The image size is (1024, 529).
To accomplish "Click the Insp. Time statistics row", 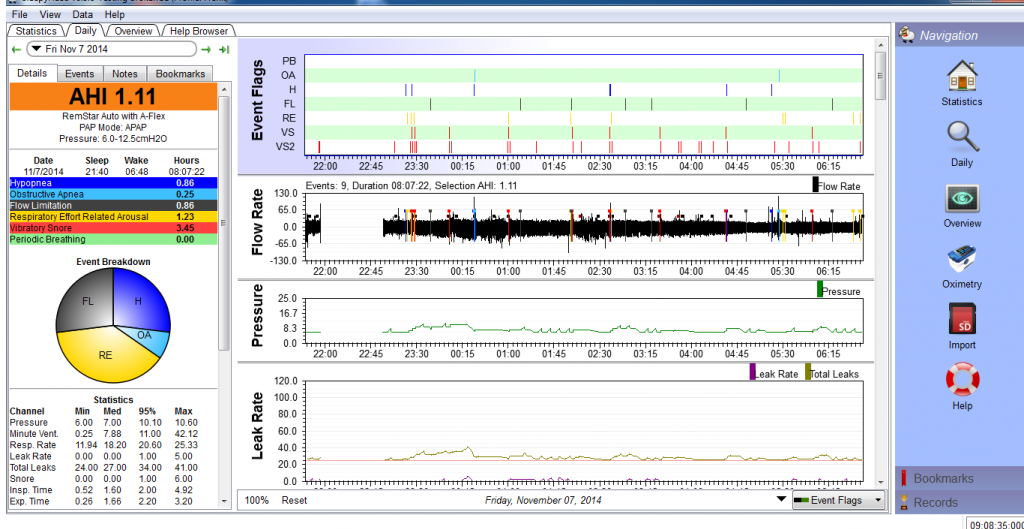I will tap(104, 490).
